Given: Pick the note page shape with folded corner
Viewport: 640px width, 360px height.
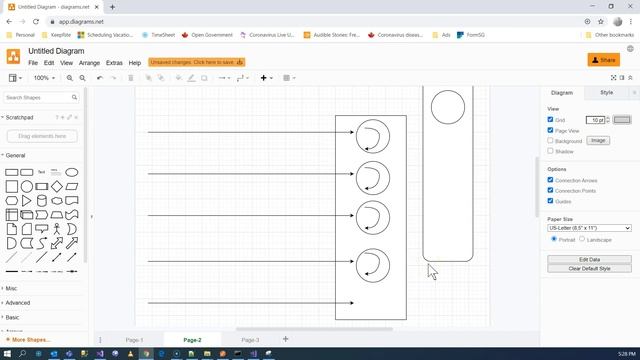Looking at the screenshot, I should tap(11, 229).
